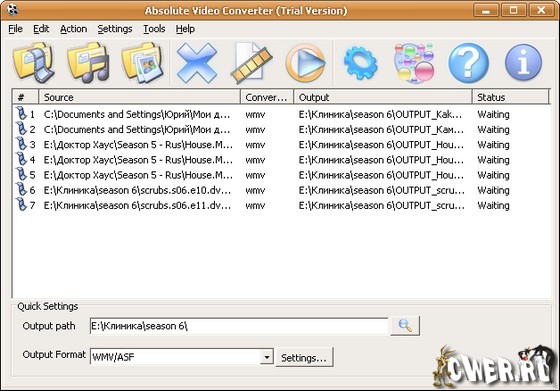Show about info with the i icon
Viewport: 560px width, 391px height.
click(523, 62)
